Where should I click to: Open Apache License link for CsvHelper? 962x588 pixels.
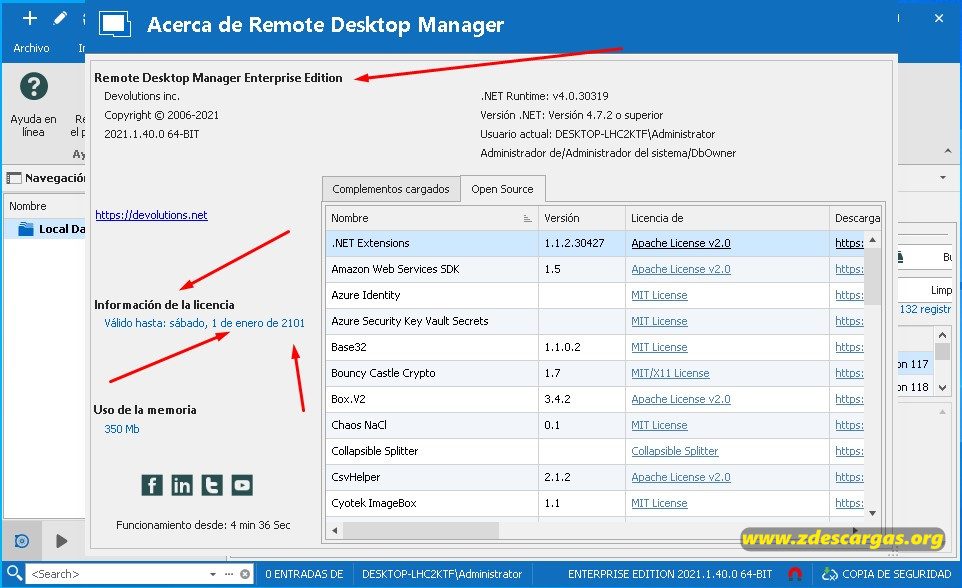[681, 477]
